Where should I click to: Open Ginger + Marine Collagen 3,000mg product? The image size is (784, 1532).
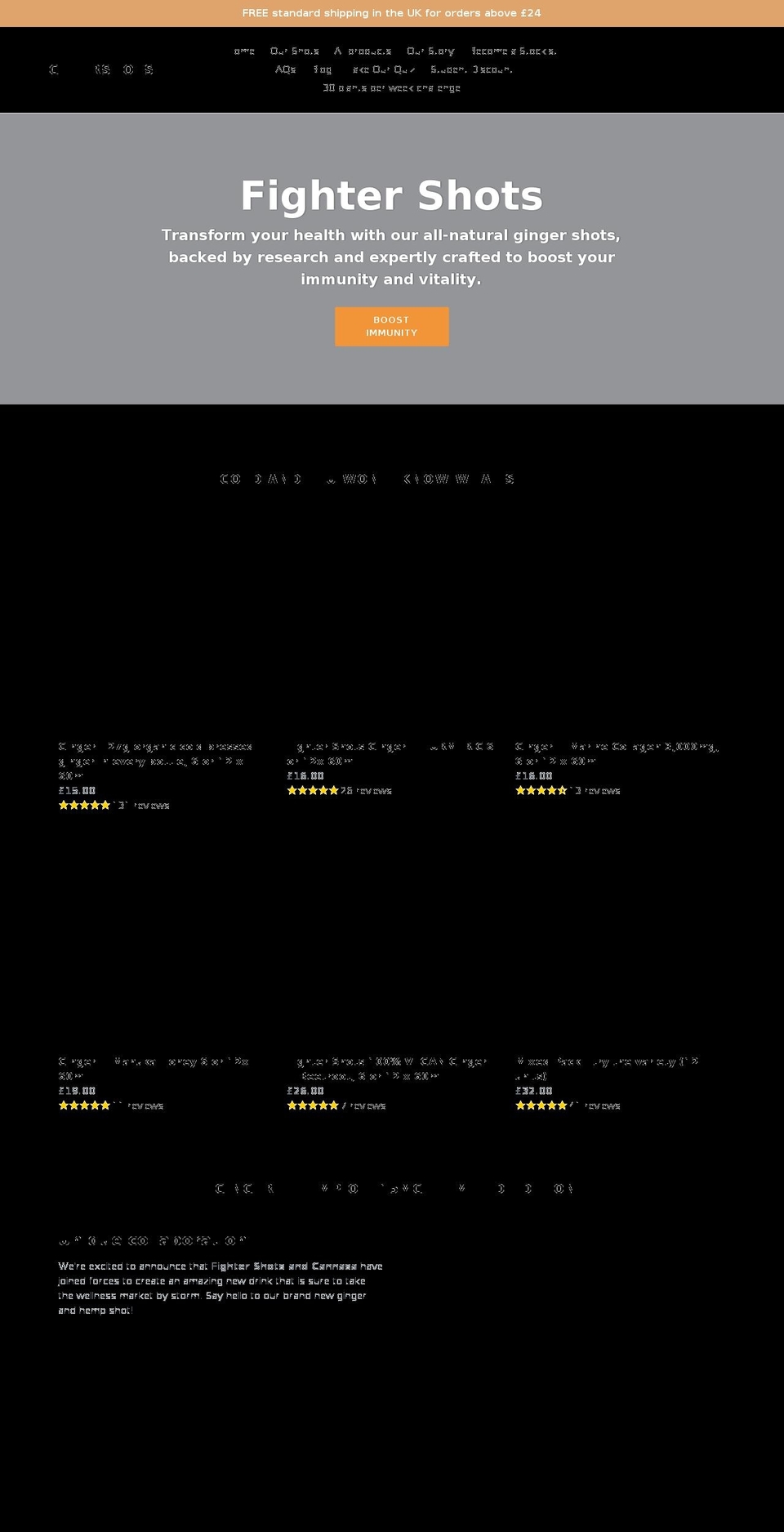(x=617, y=753)
